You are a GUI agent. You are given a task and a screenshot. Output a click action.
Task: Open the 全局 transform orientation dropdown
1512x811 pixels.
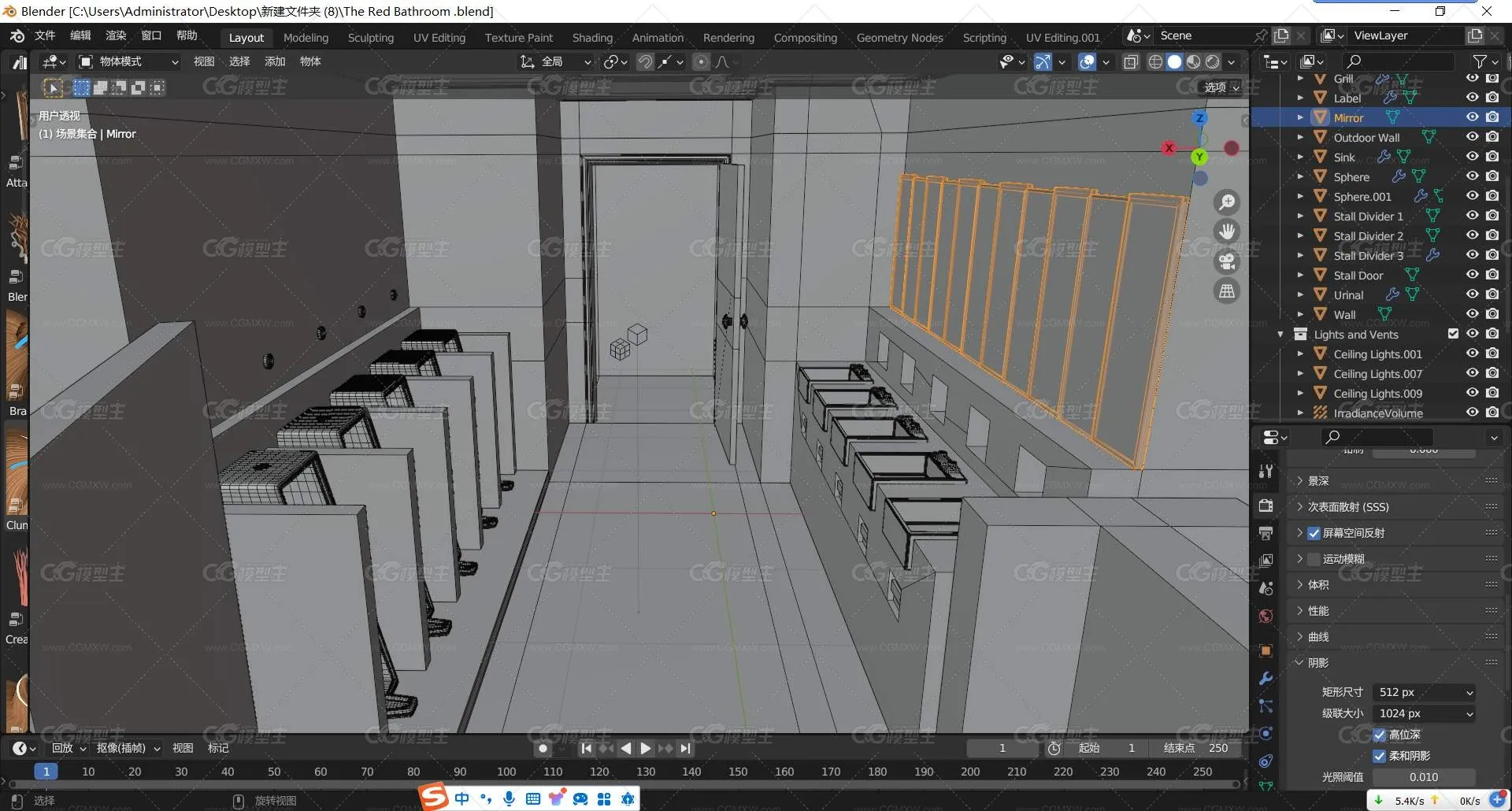click(x=556, y=61)
